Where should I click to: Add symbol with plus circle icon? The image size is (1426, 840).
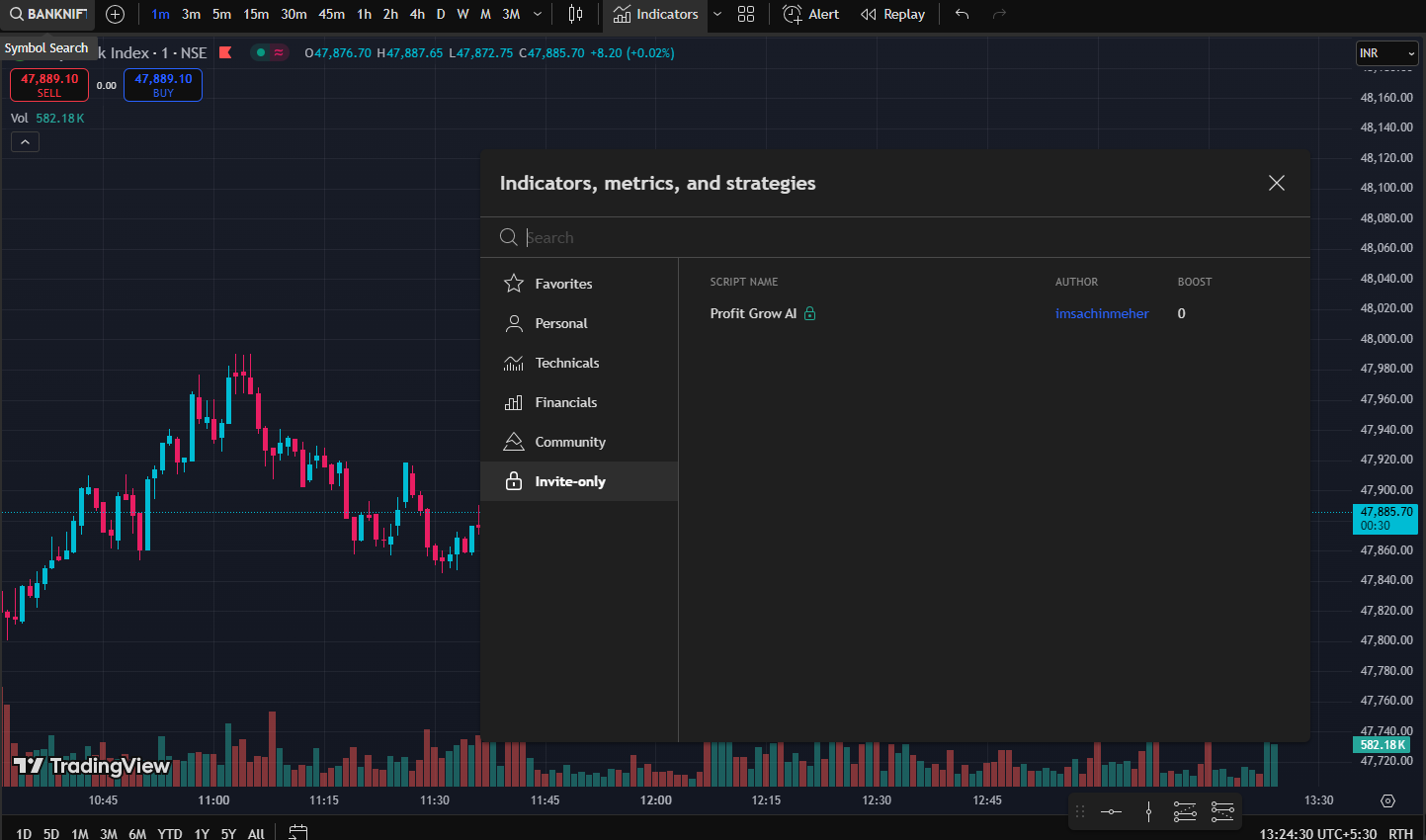(115, 14)
